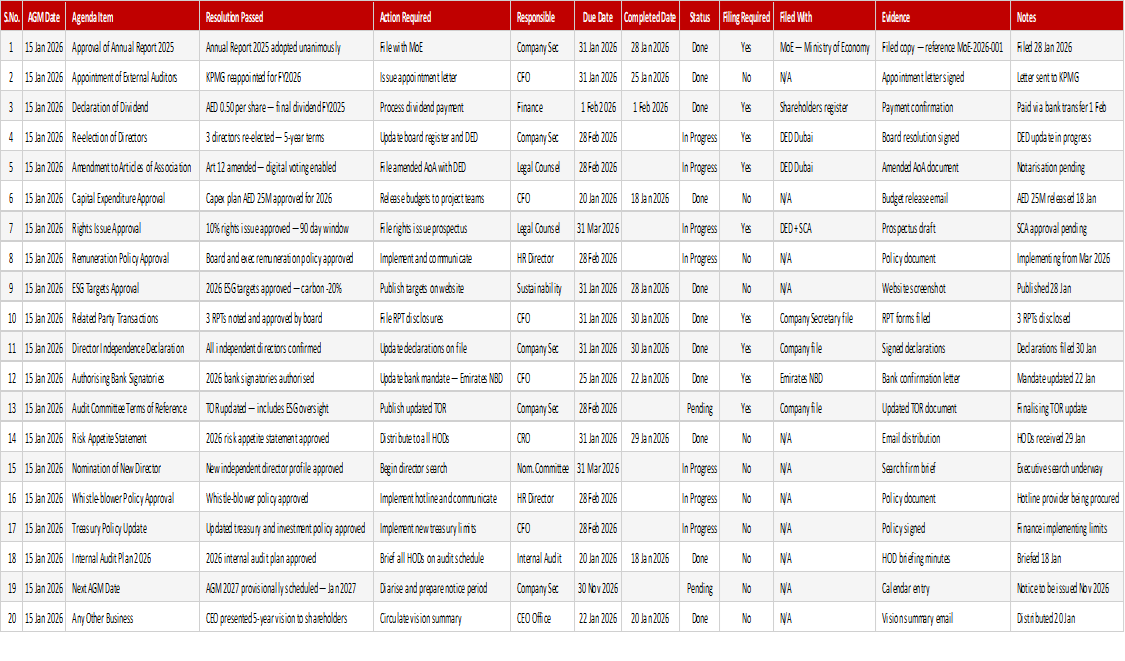Select 'Notarisation pending' notes cell
Image resolution: width=1125 pixels, height=661 pixels.
1067,167
